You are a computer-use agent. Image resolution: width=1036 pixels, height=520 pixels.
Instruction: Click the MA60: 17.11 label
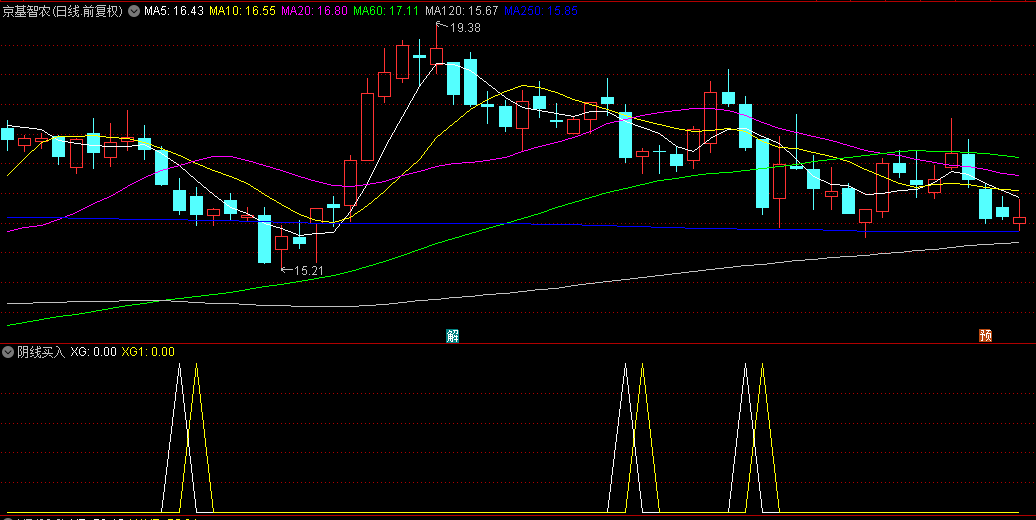(386, 11)
